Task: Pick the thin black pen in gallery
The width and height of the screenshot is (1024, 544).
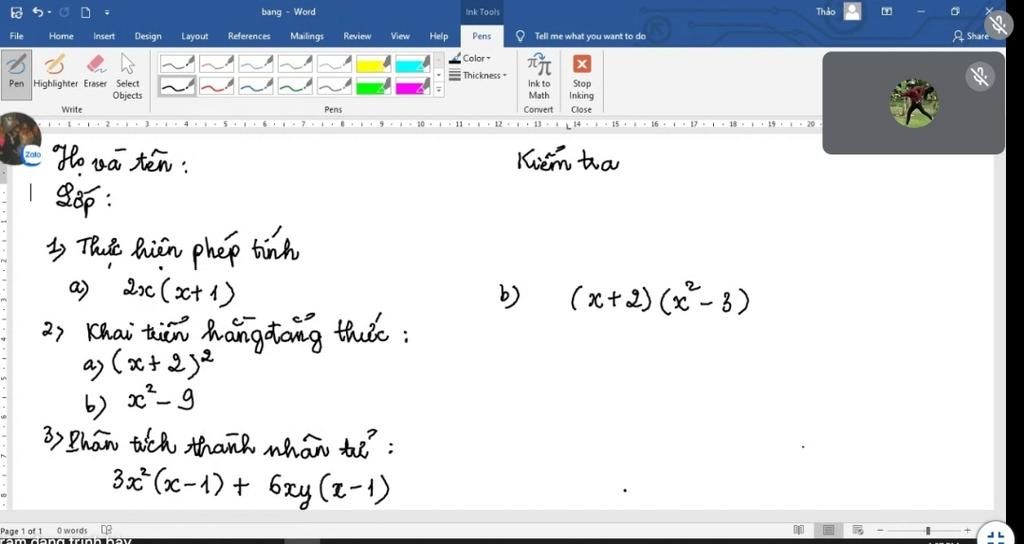Action: coord(178,63)
